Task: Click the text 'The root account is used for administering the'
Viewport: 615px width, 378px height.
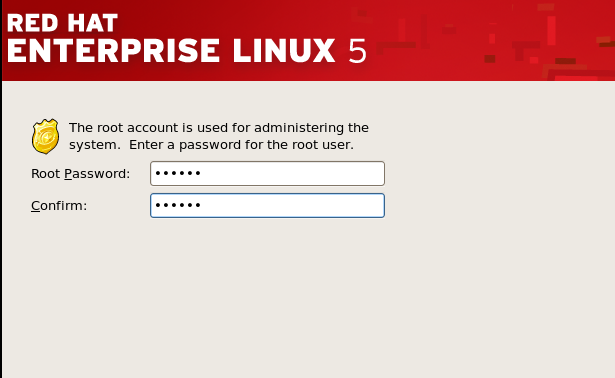Action: pyautogui.click(x=219, y=128)
